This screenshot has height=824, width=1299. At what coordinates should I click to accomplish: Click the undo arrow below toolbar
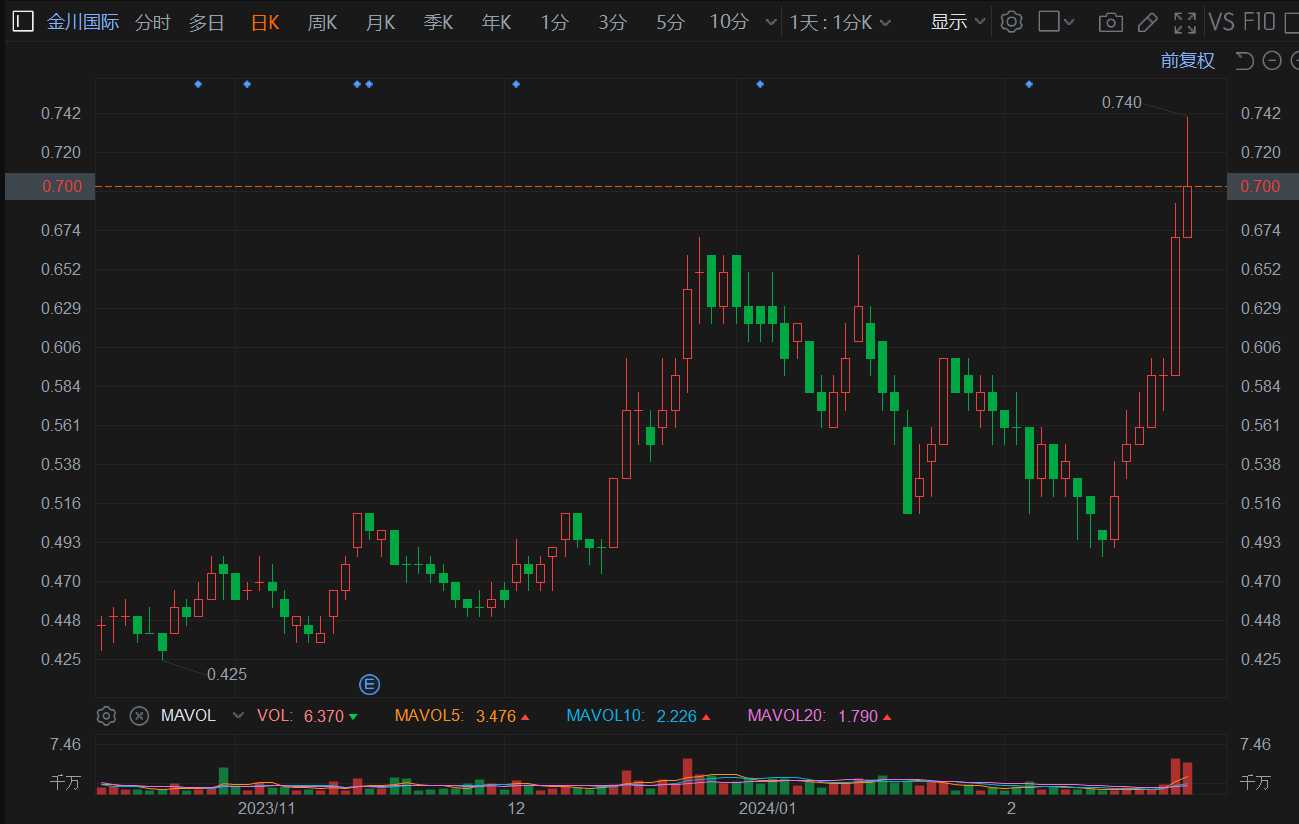pyautogui.click(x=1244, y=61)
